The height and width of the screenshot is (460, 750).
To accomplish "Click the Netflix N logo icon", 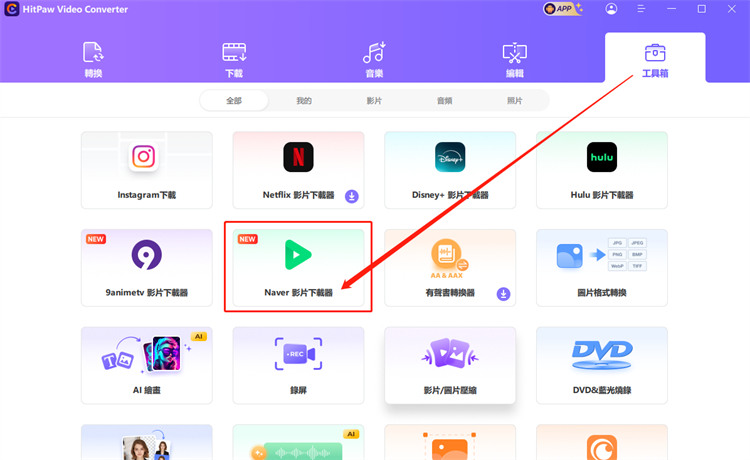I will pos(298,157).
